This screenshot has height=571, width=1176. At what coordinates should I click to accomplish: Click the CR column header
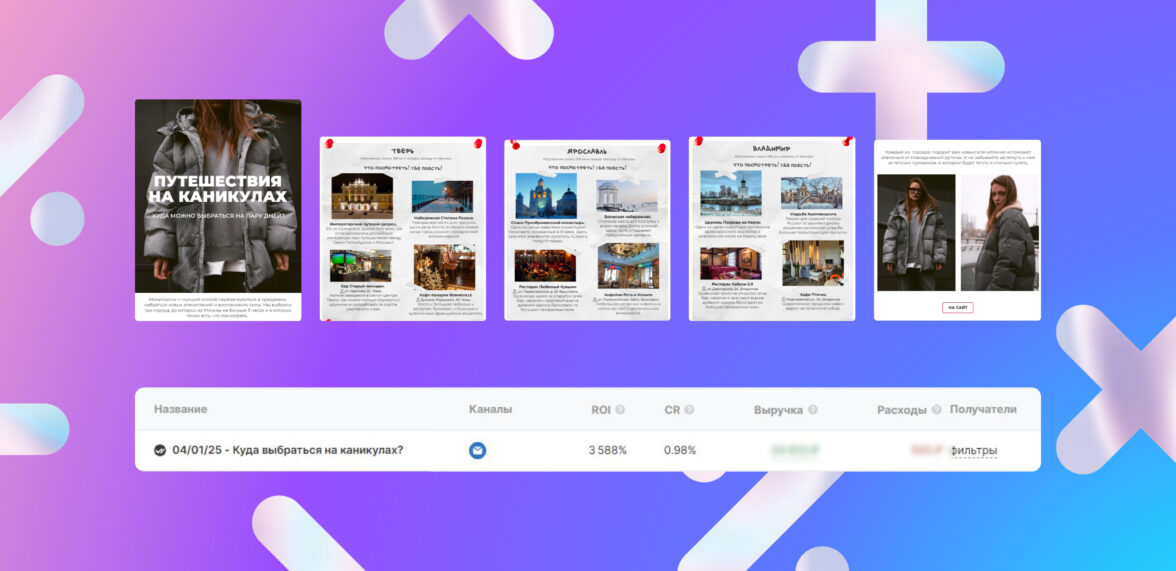click(x=672, y=410)
